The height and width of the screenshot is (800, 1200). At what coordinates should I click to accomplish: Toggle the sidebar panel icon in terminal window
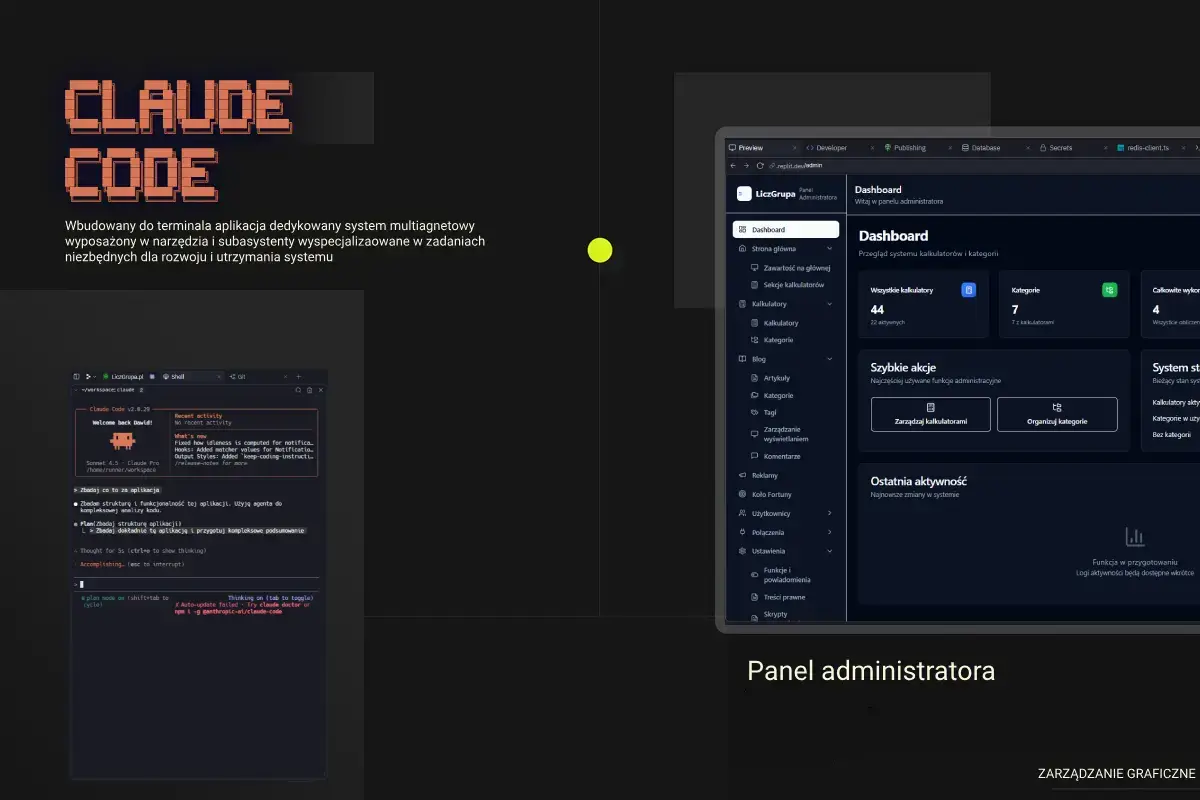click(x=77, y=377)
